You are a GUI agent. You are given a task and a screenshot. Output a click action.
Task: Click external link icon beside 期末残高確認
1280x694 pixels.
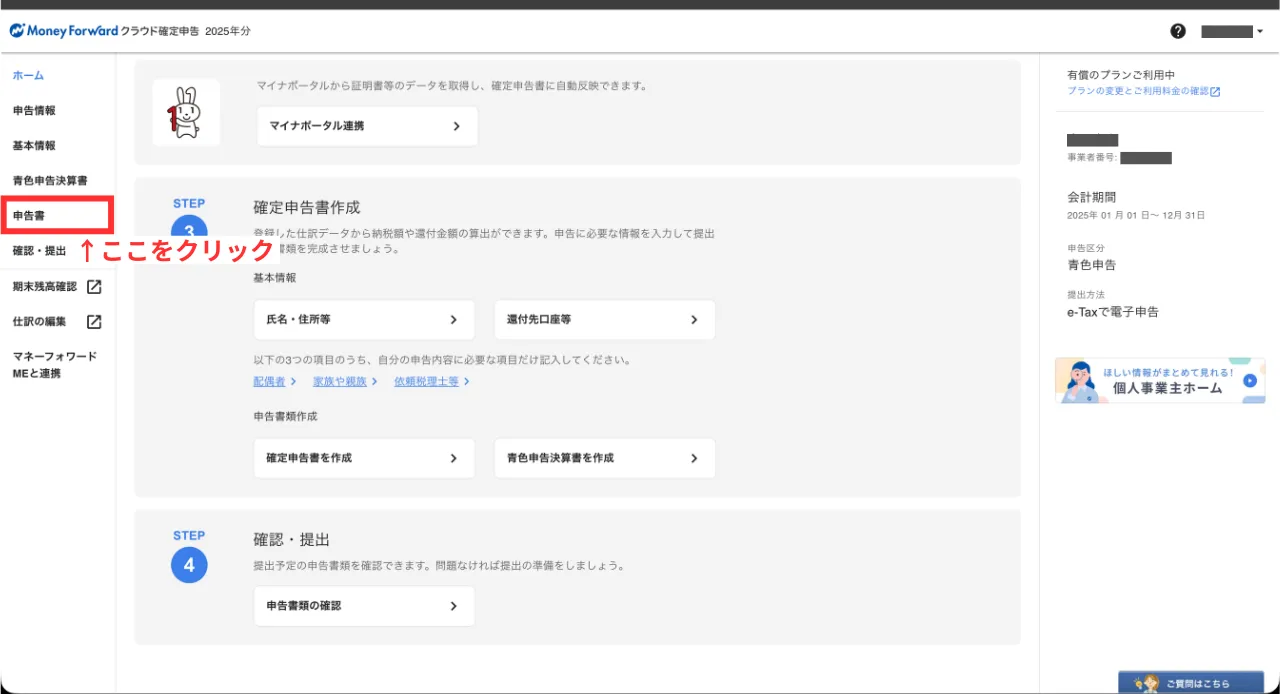click(x=94, y=287)
